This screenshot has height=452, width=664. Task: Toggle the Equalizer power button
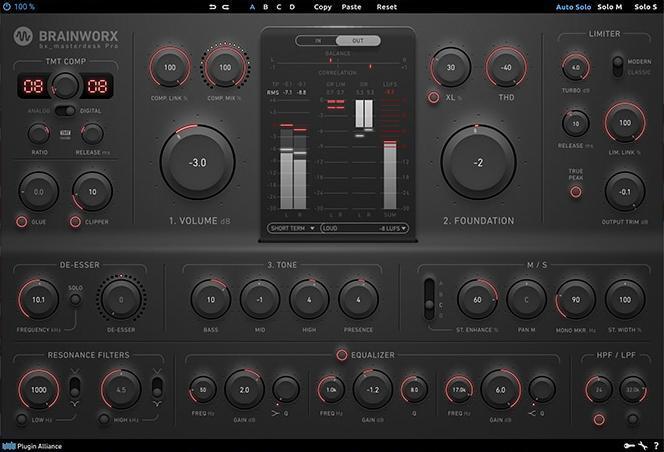(x=341, y=354)
